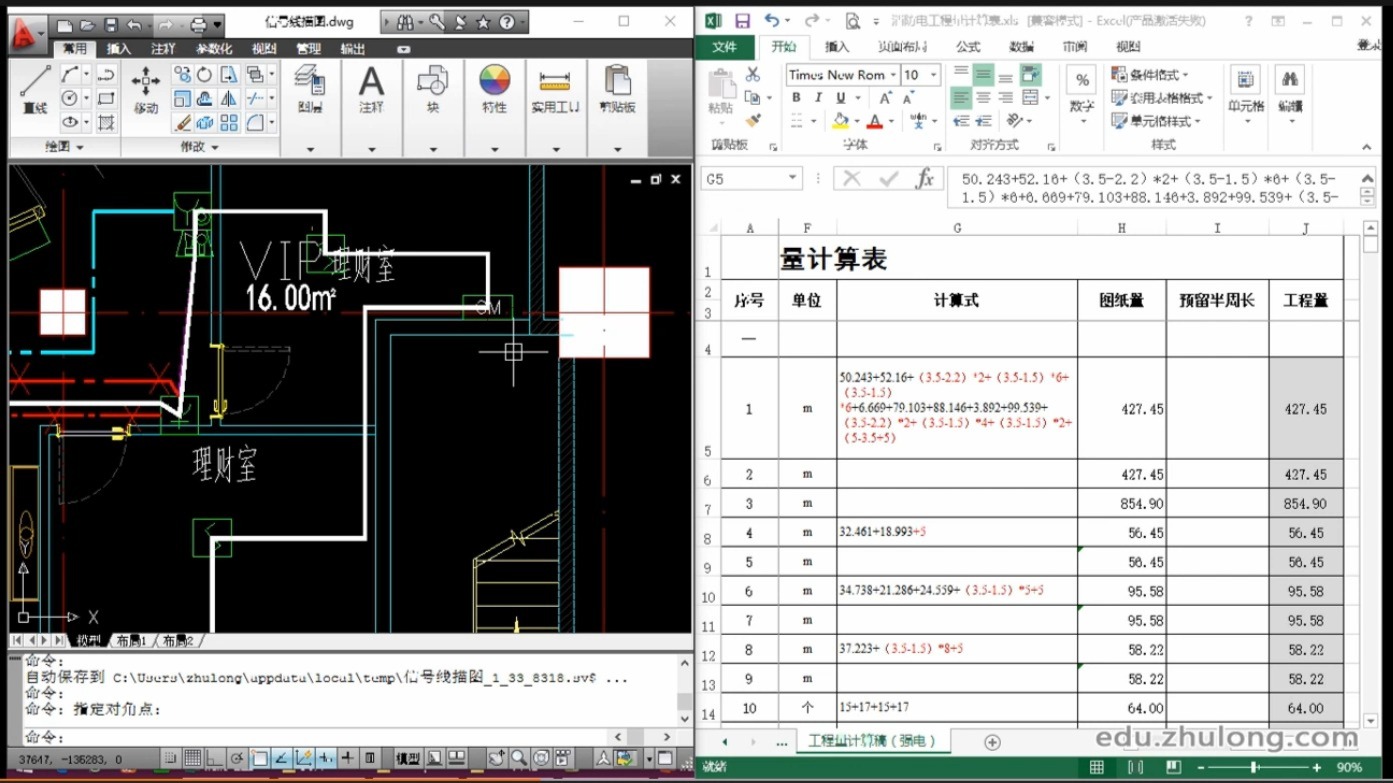The image size is (1393, 783).
Task: Open the Layers (图层) panel in AutoCAD
Action: (x=309, y=90)
